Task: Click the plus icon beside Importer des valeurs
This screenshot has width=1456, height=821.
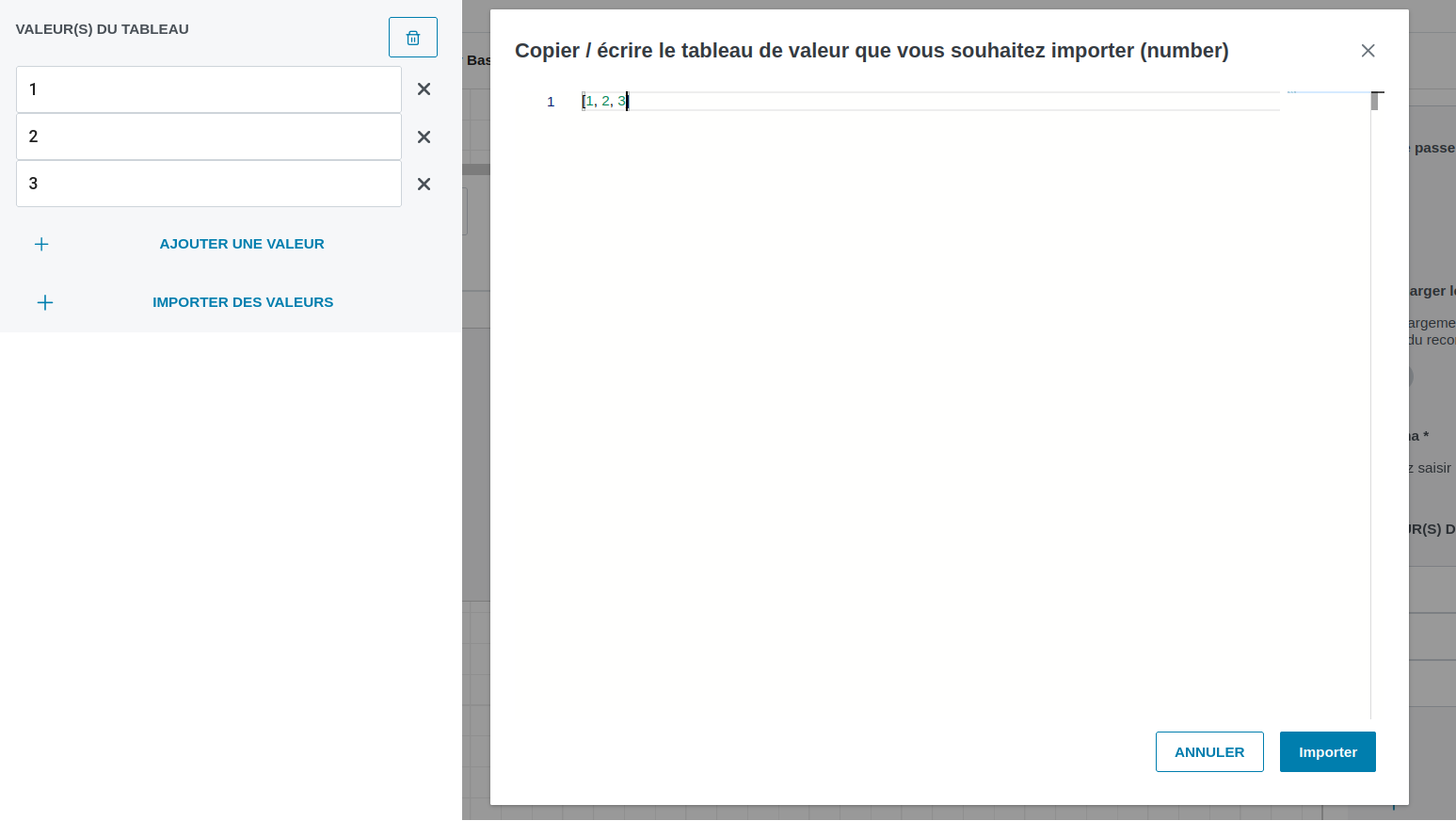Action: click(x=44, y=302)
